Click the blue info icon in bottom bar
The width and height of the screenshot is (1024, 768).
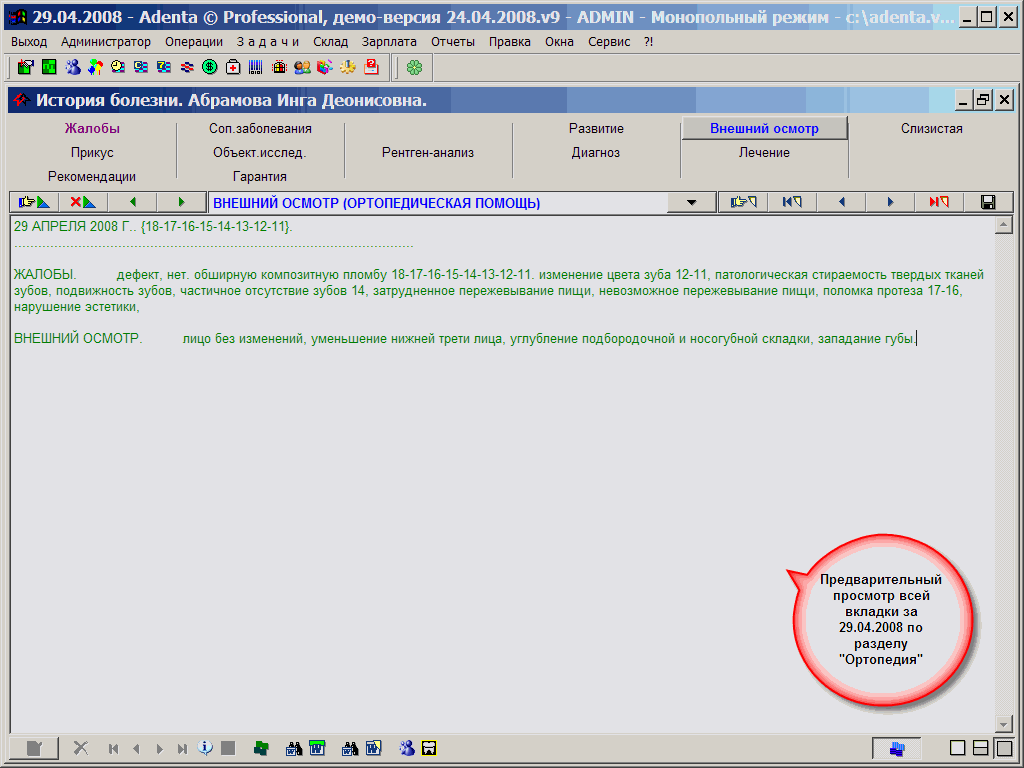tap(206, 747)
